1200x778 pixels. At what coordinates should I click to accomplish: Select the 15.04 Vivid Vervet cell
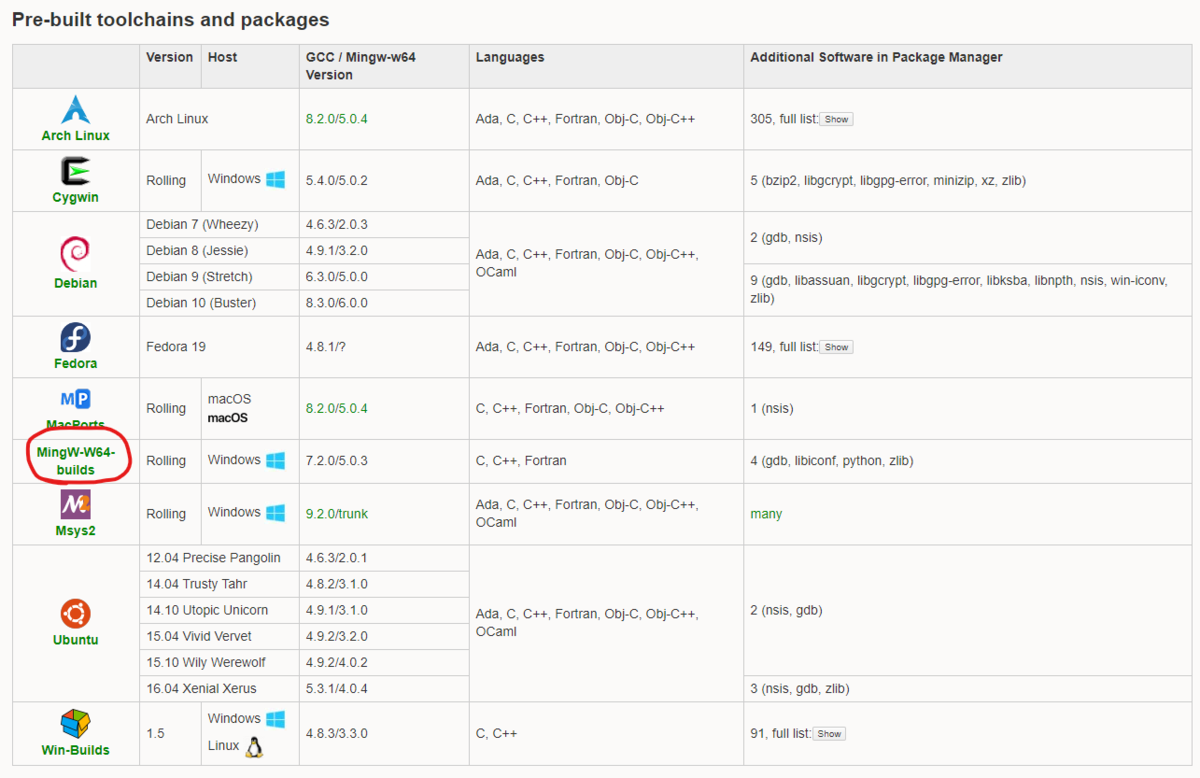click(219, 636)
